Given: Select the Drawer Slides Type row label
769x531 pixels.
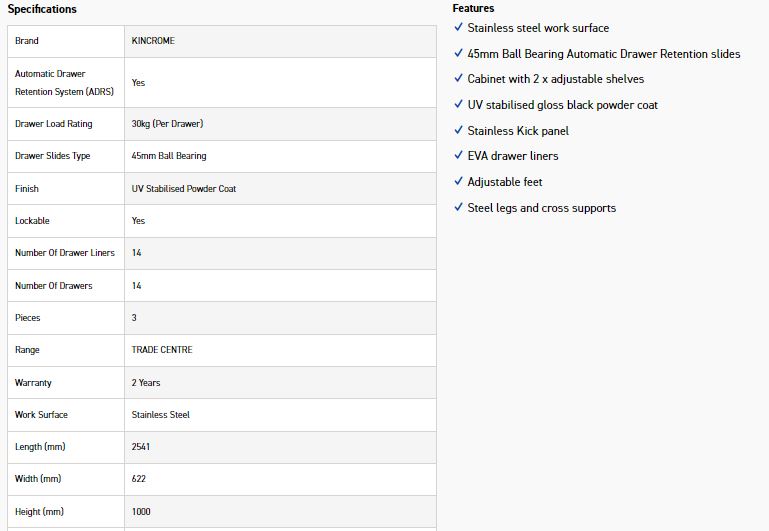Looking at the screenshot, I should tap(53, 156).
